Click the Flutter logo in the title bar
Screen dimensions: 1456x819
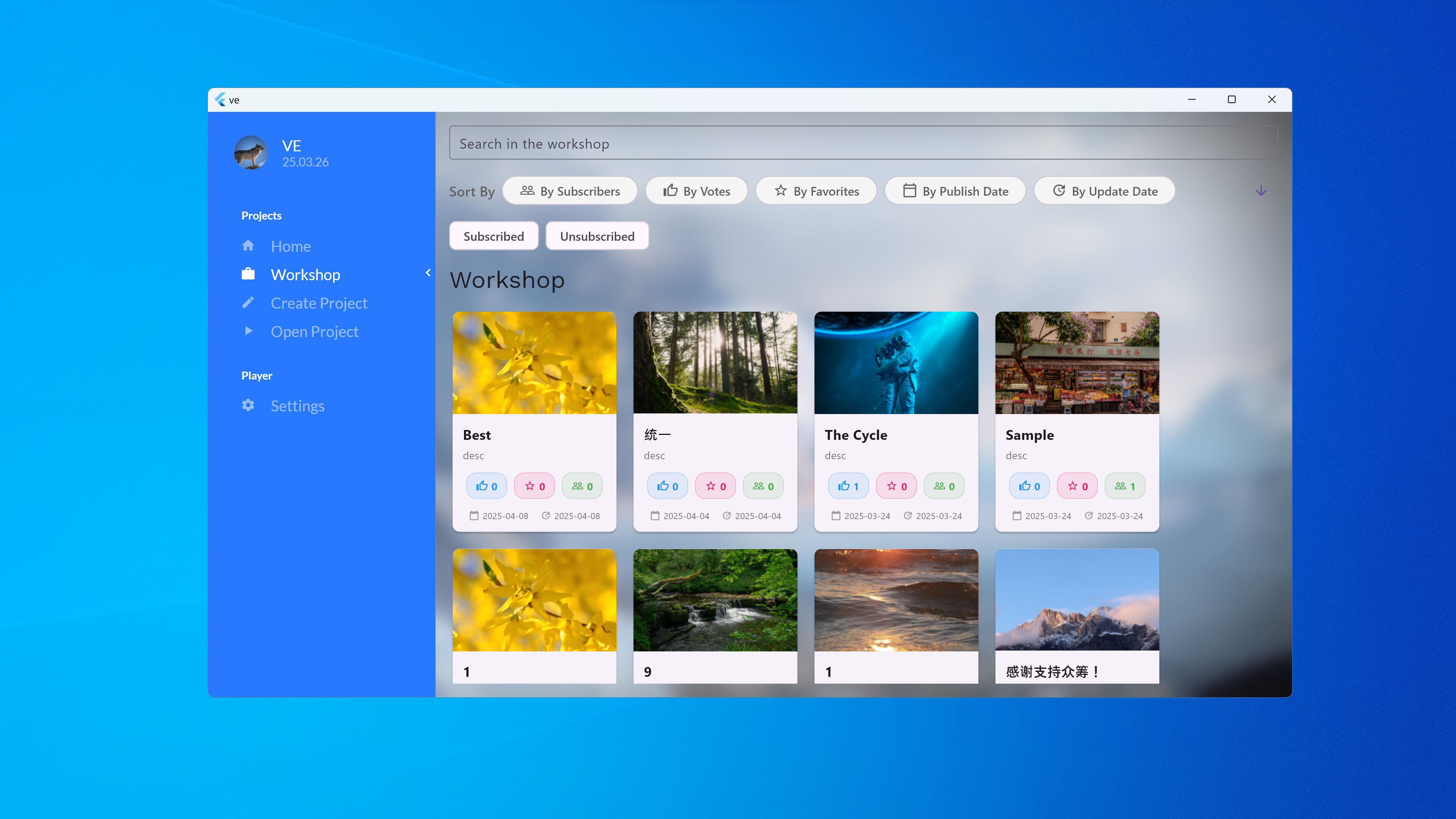tap(220, 99)
